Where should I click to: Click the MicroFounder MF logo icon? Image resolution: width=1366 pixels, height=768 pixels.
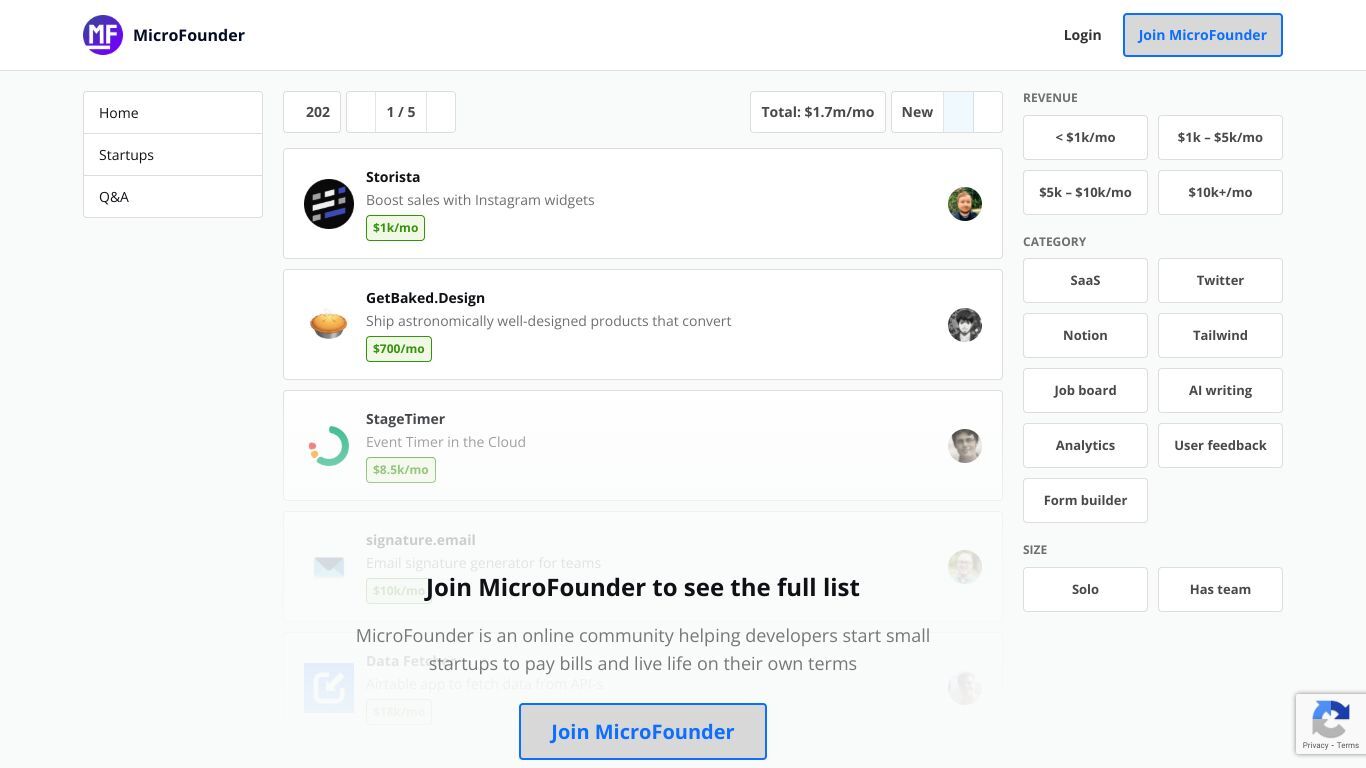pos(103,35)
